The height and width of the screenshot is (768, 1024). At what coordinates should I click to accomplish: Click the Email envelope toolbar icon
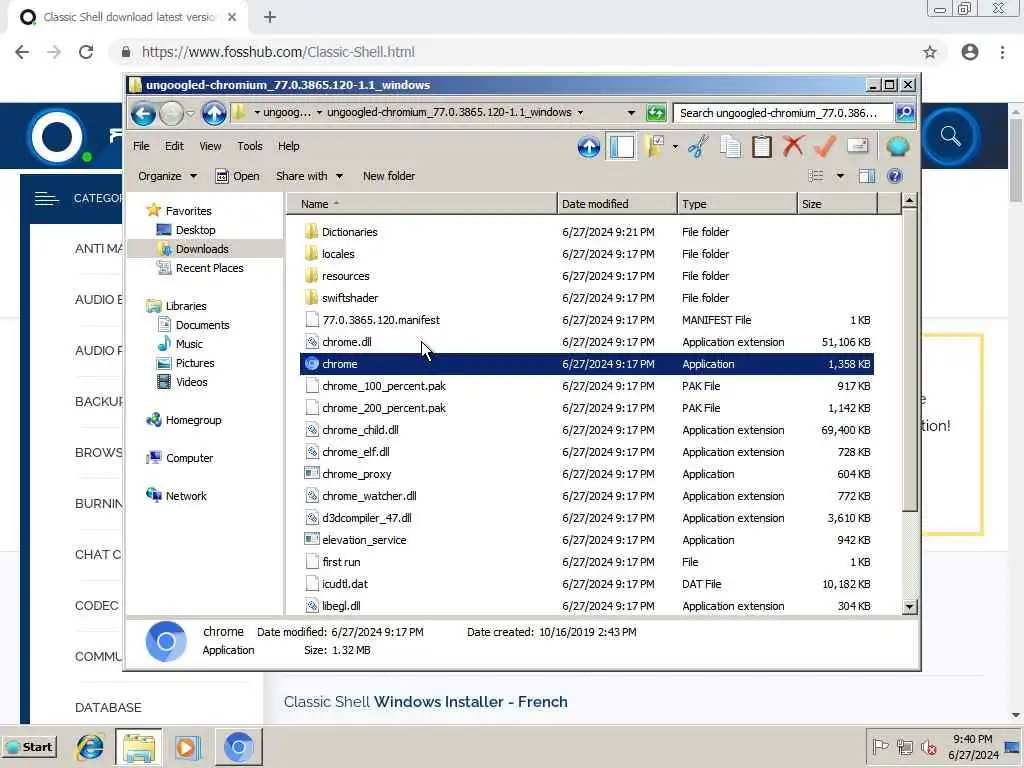pyautogui.click(x=857, y=146)
